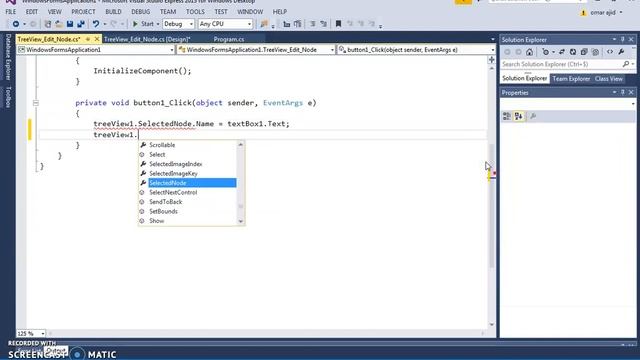Open the VIEW menu

pyautogui.click(x=54, y=12)
